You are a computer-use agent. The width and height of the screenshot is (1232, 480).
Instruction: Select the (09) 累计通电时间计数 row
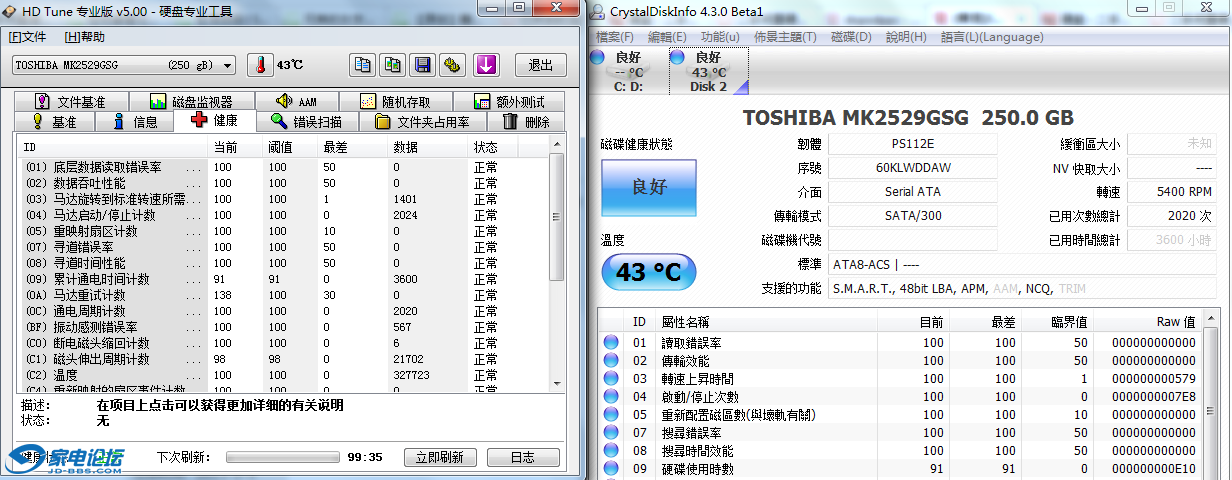pos(284,279)
